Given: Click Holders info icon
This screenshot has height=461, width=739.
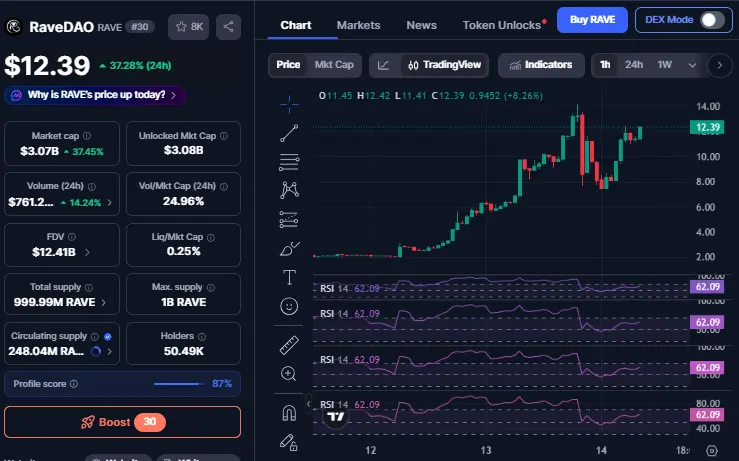Looking at the screenshot, I should pyautogui.click(x=202, y=336).
